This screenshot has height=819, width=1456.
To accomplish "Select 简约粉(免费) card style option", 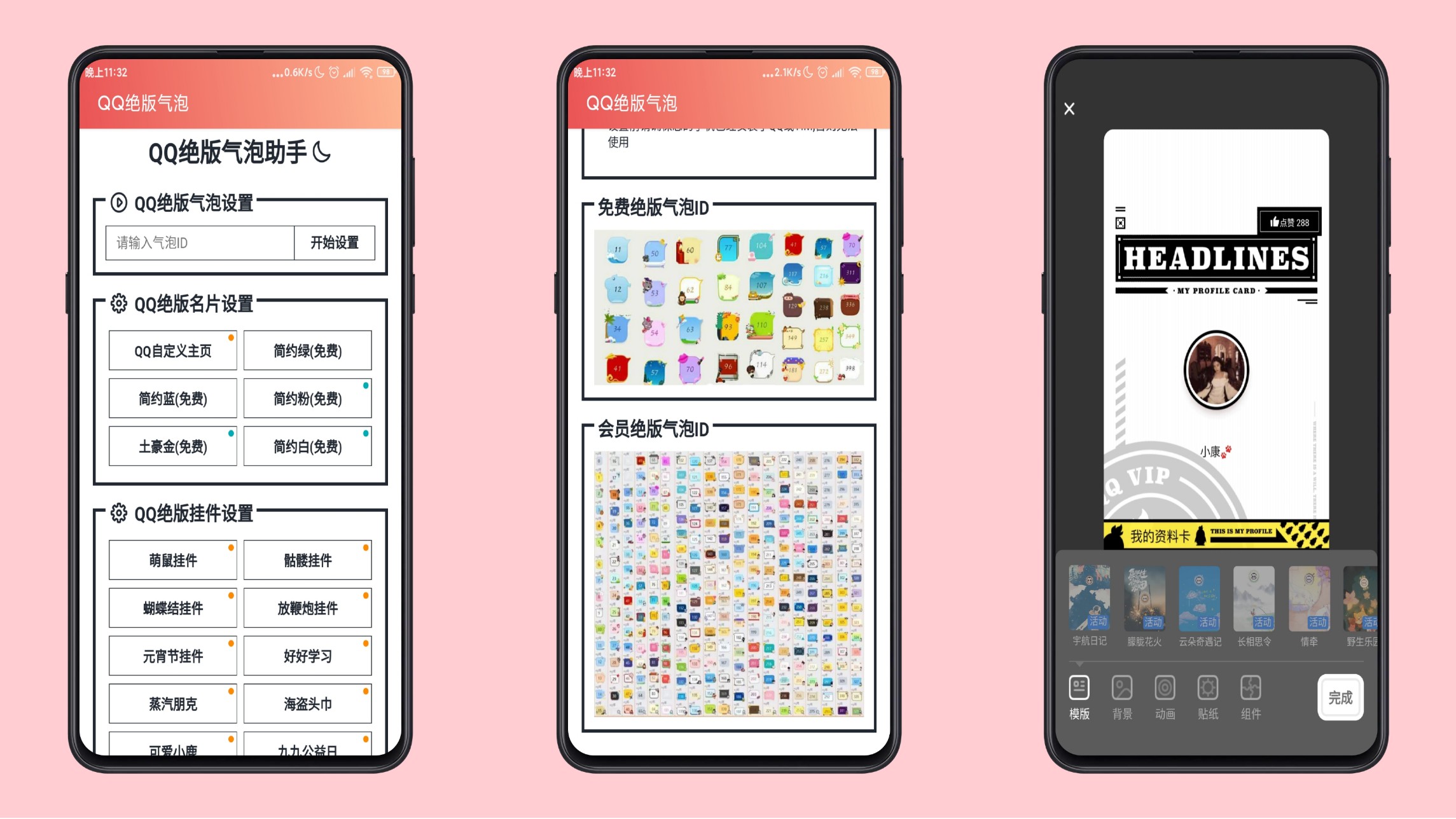I will point(307,399).
